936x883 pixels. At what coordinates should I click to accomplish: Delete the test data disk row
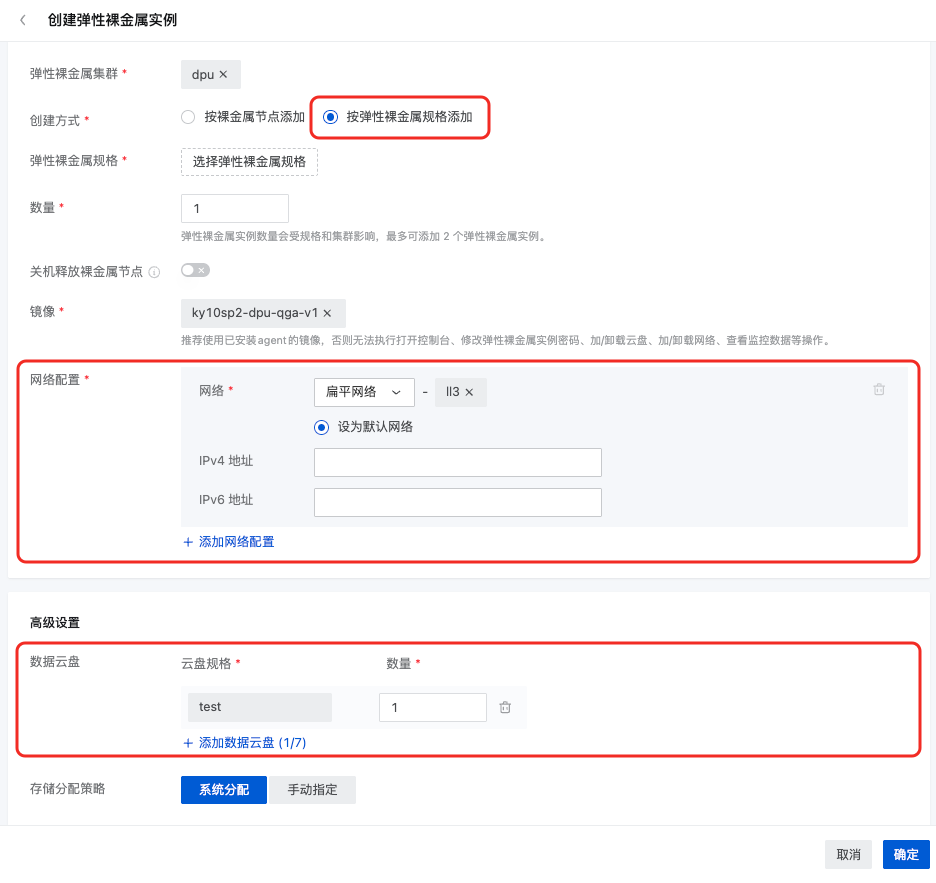click(505, 707)
